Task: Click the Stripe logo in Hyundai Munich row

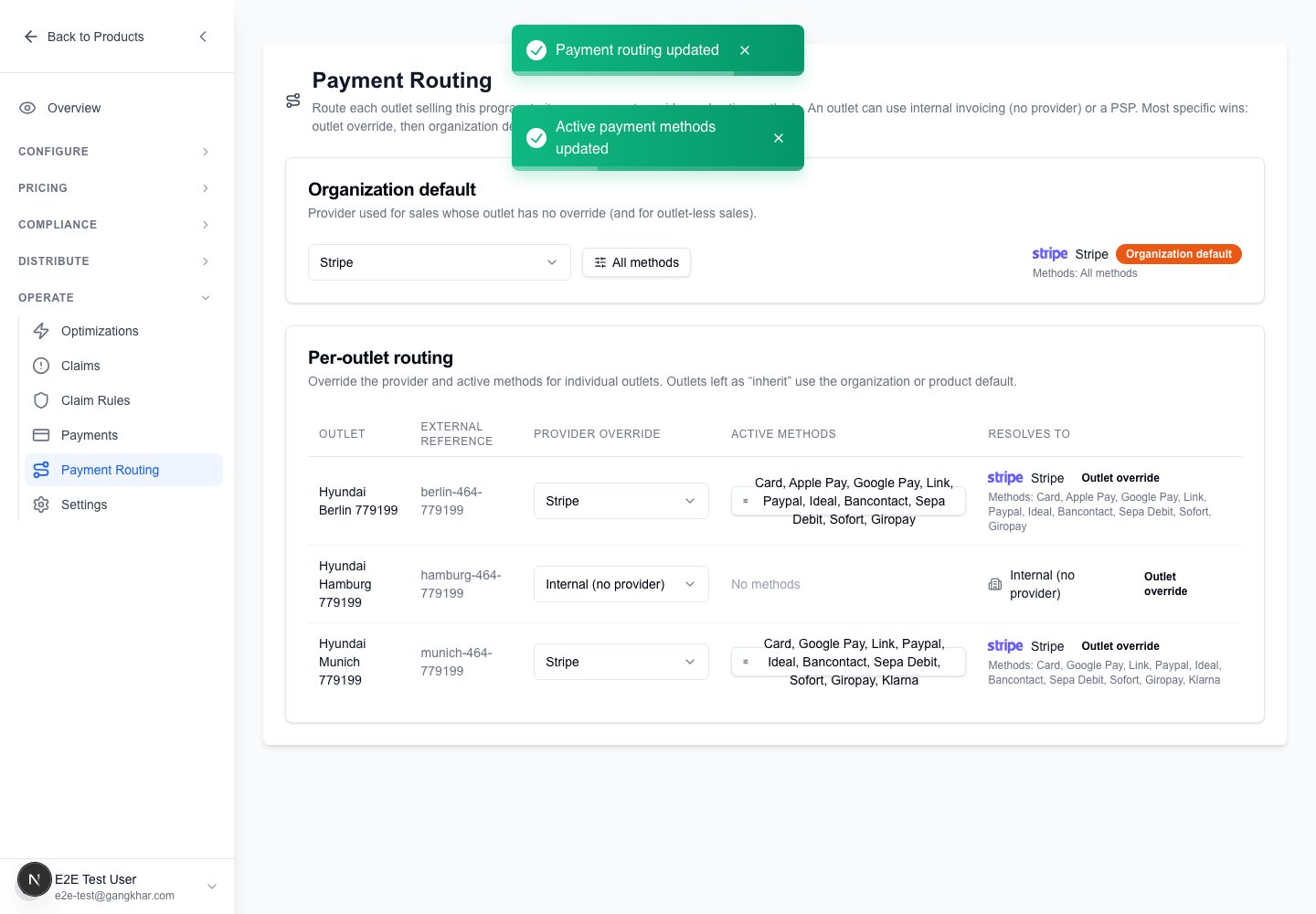Action: pos(1005,646)
